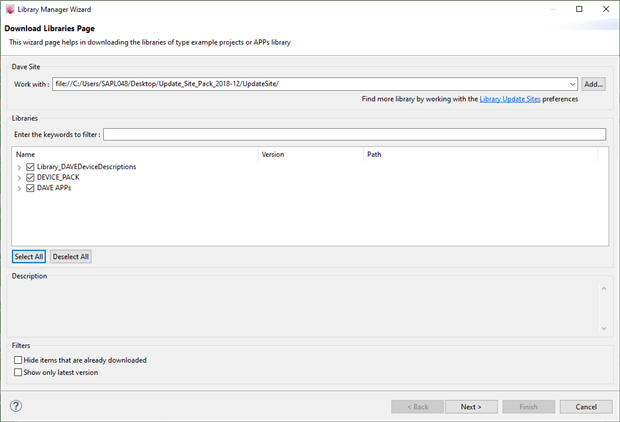Uncheck the DEVICE_PACK checkbox
620x422 pixels.
coord(30,177)
